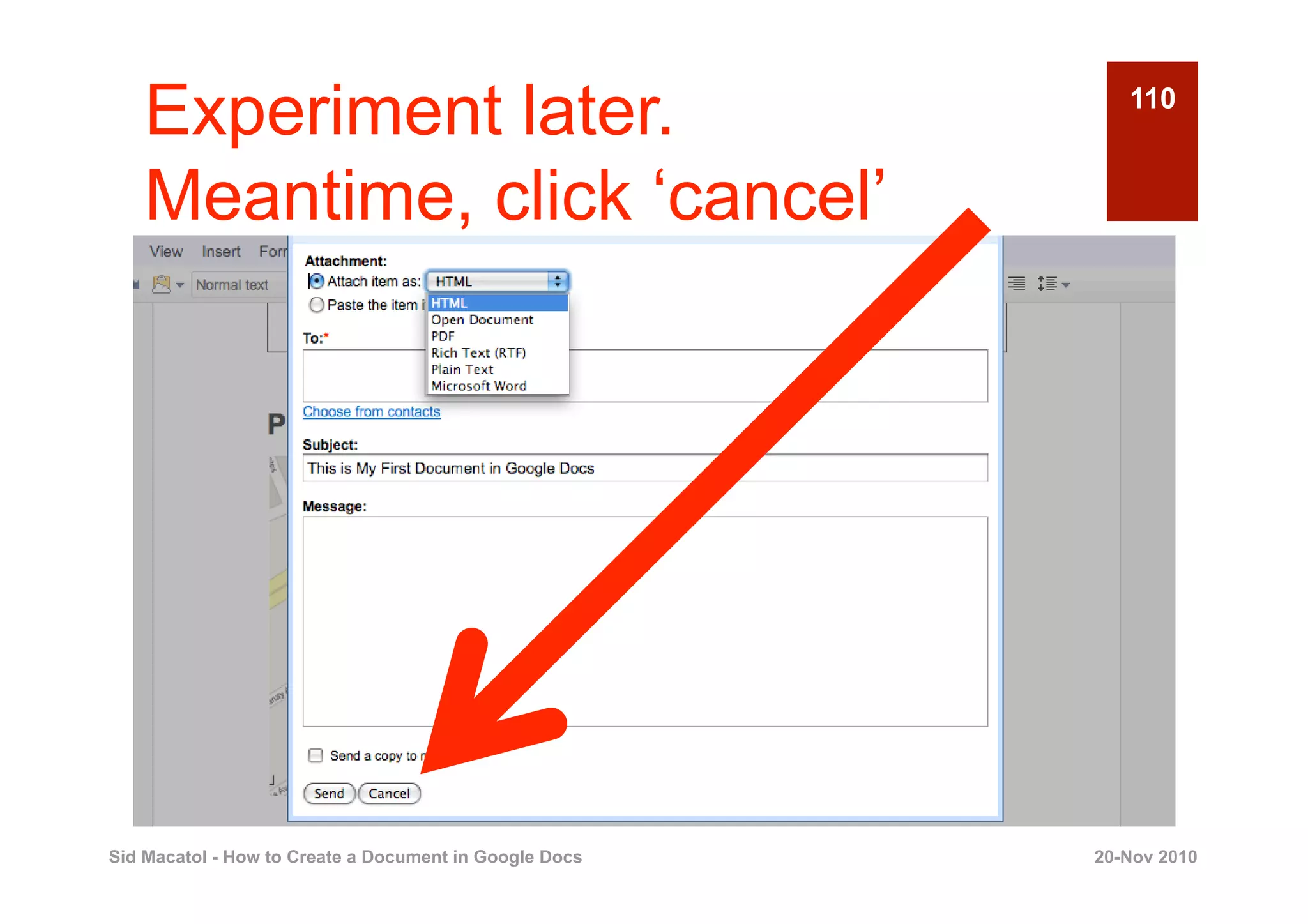This screenshot has width=1308, height=924.
Task: Open the Attach item as format dropdown
Action: [x=498, y=282]
